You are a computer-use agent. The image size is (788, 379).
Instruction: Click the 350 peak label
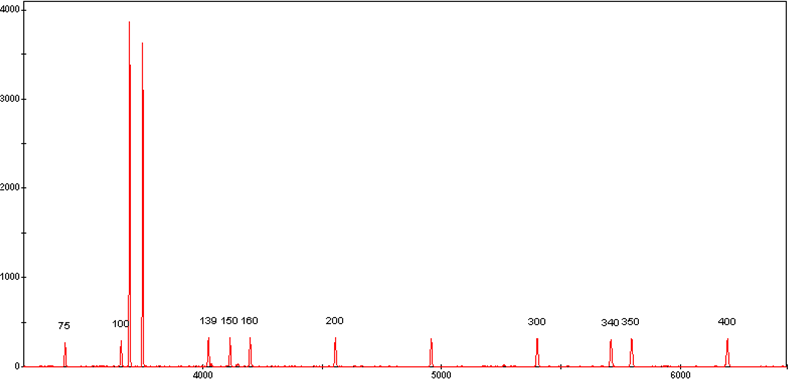[630, 322]
